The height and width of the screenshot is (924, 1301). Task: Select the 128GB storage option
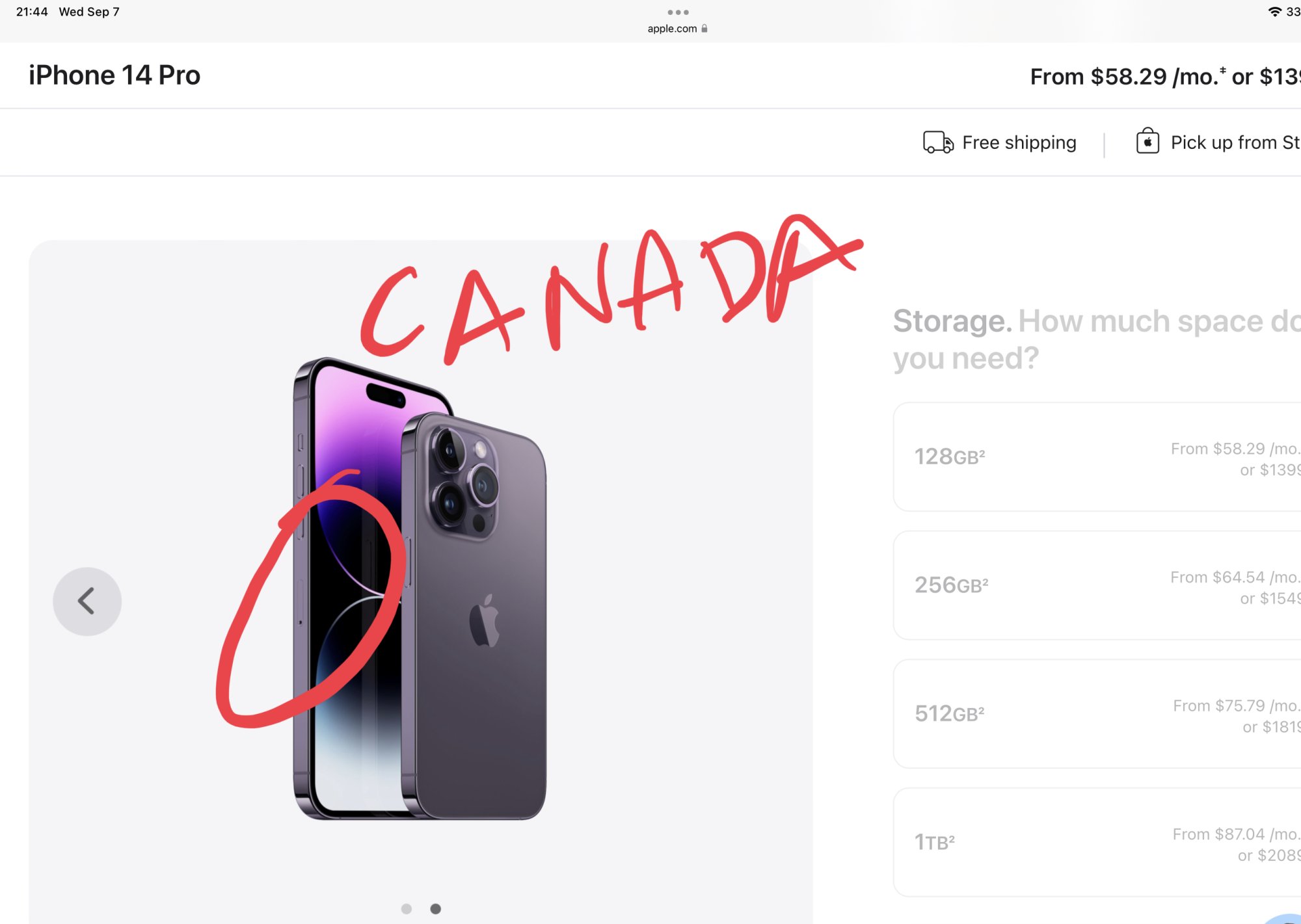click(1097, 457)
